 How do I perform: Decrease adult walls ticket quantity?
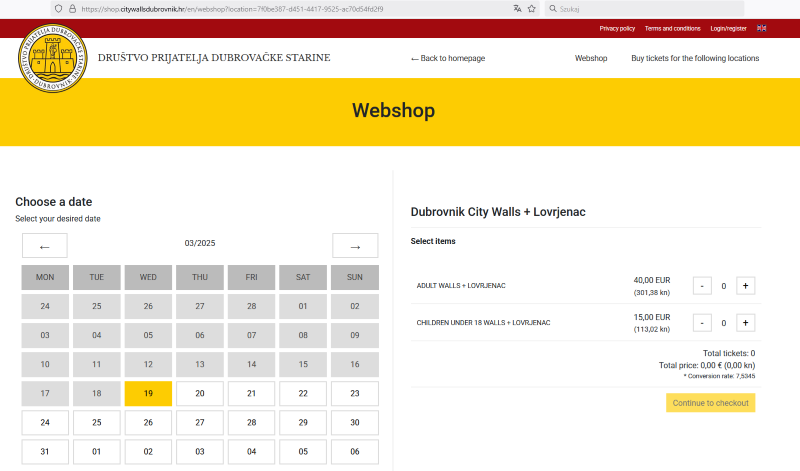702,286
